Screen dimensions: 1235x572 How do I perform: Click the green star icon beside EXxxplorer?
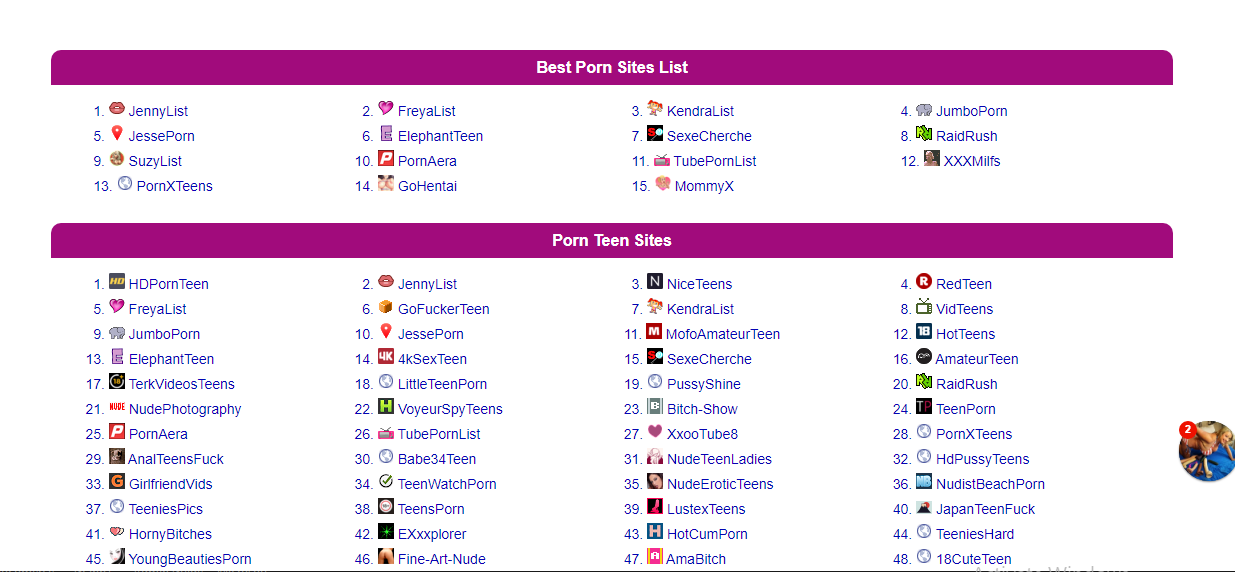coord(386,532)
